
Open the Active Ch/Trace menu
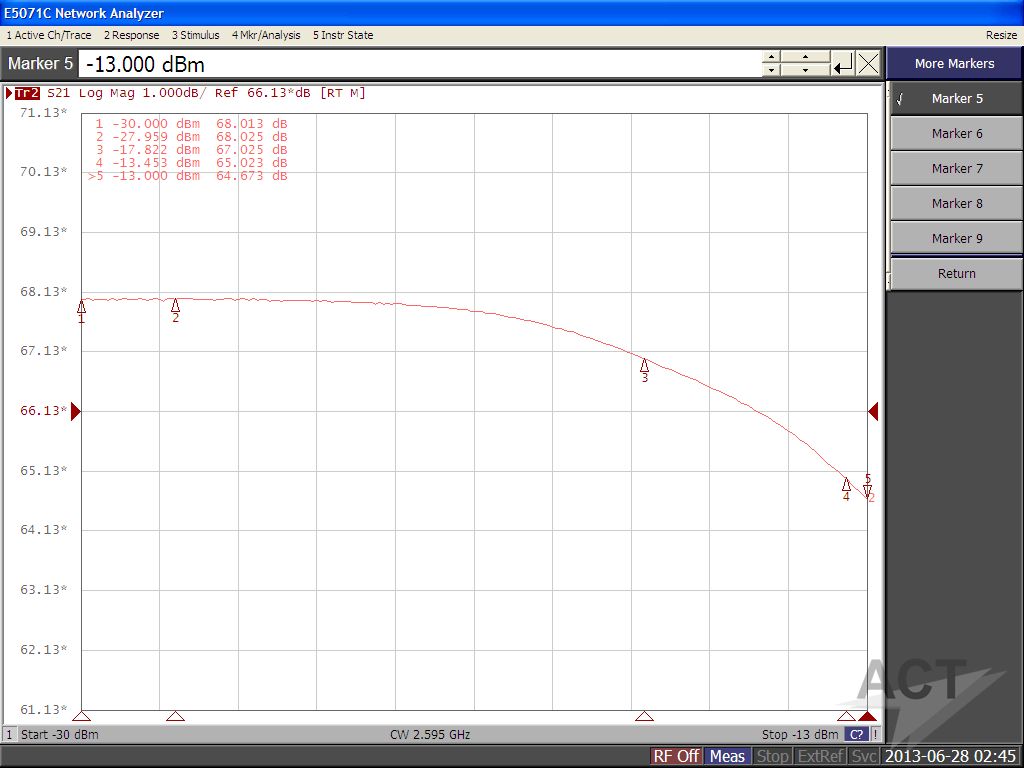pyautogui.click(x=49, y=35)
